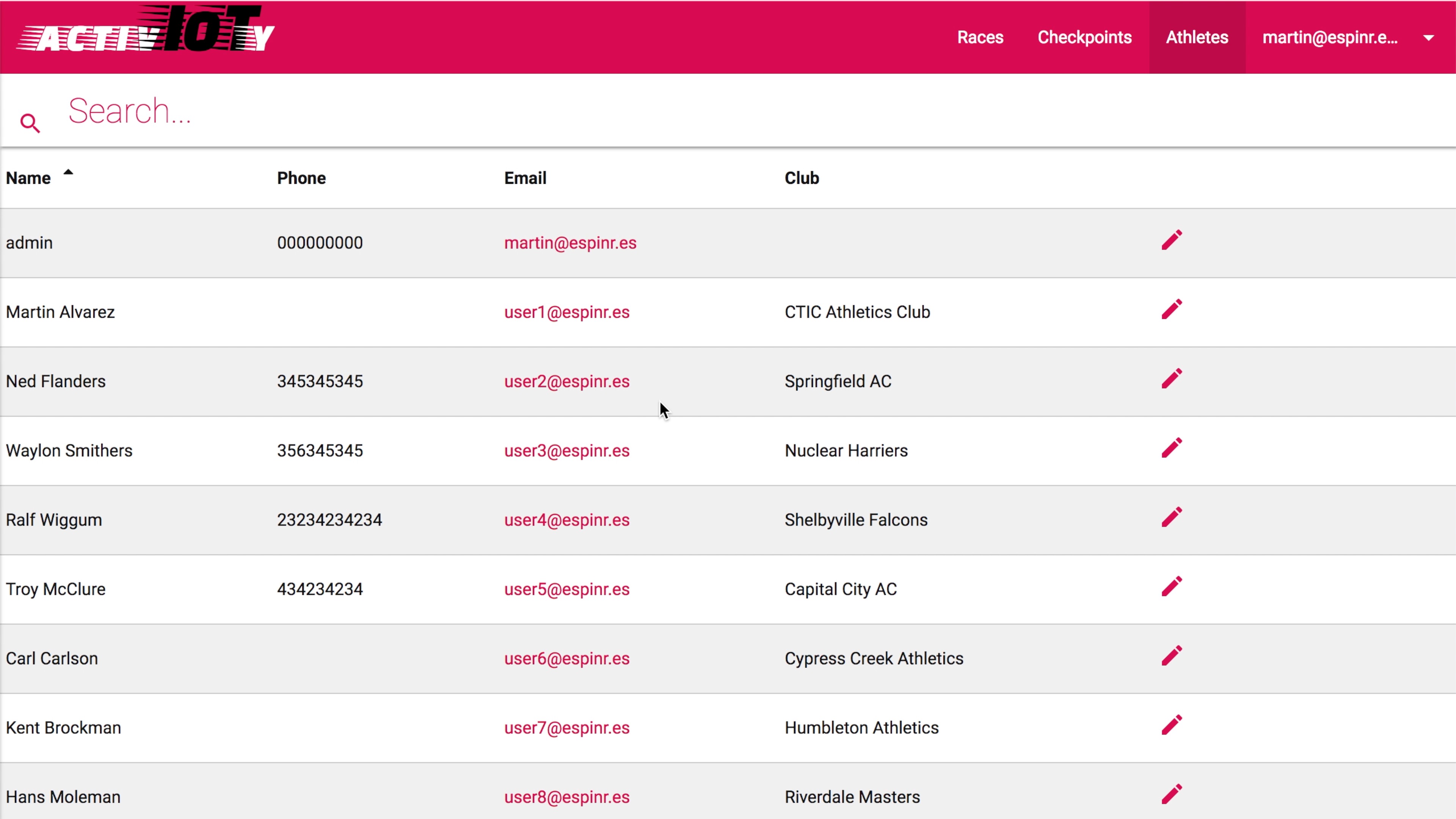Click pencil icon for Ralf Wiggum
The width and height of the screenshot is (1456, 819).
pos(1171,517)
